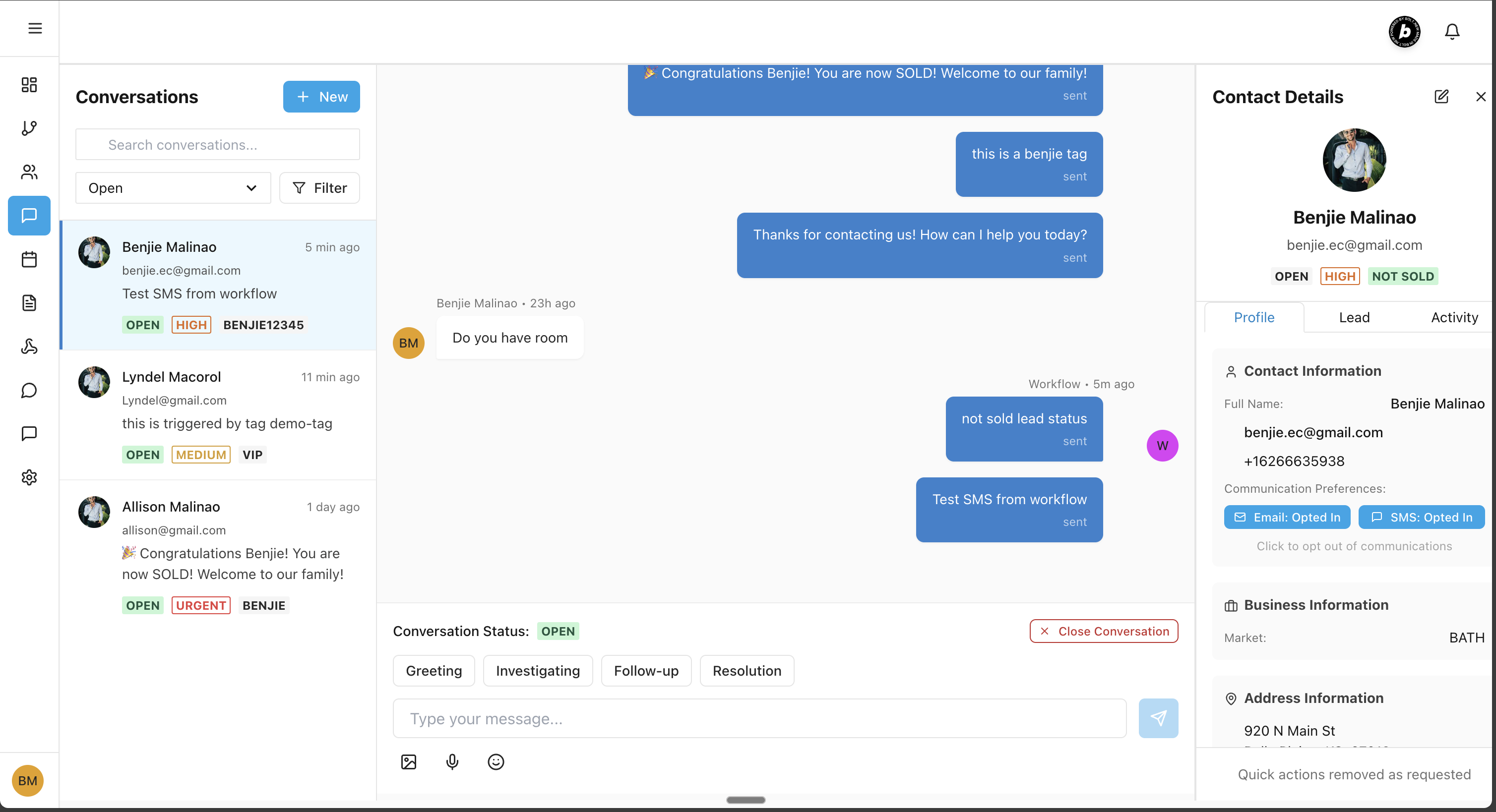Switch to the Activity tab
The width and height of the screenshot is (1496, 812).
coord(1454,317)
